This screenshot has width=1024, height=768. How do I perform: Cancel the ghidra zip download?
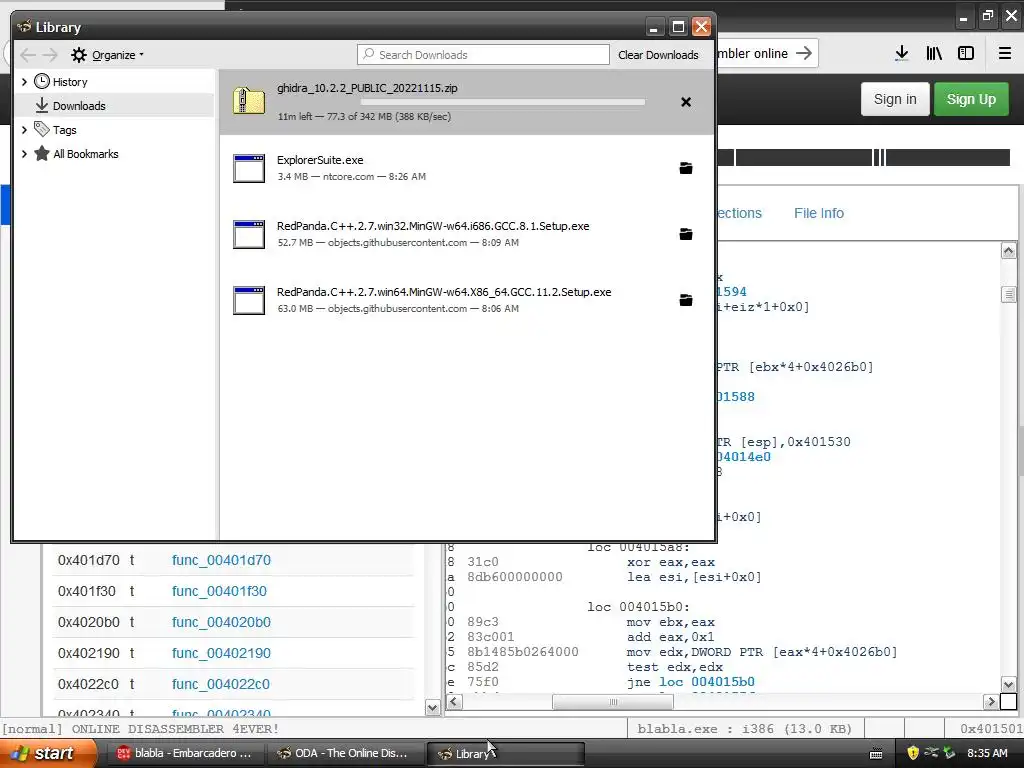pyautogui.click(x=686, y=102)
